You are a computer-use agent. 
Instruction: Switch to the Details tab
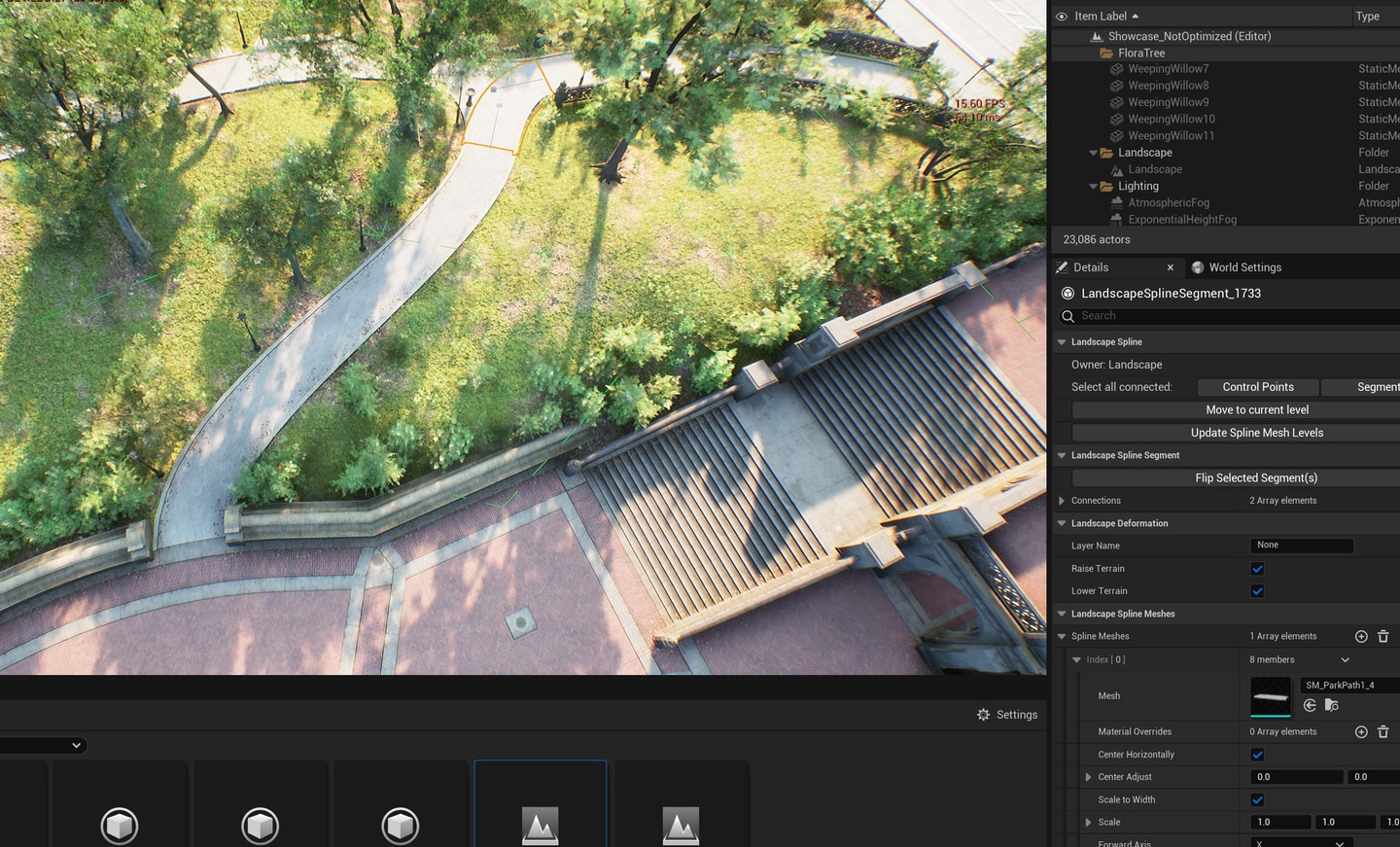(x=1091, y=267)
